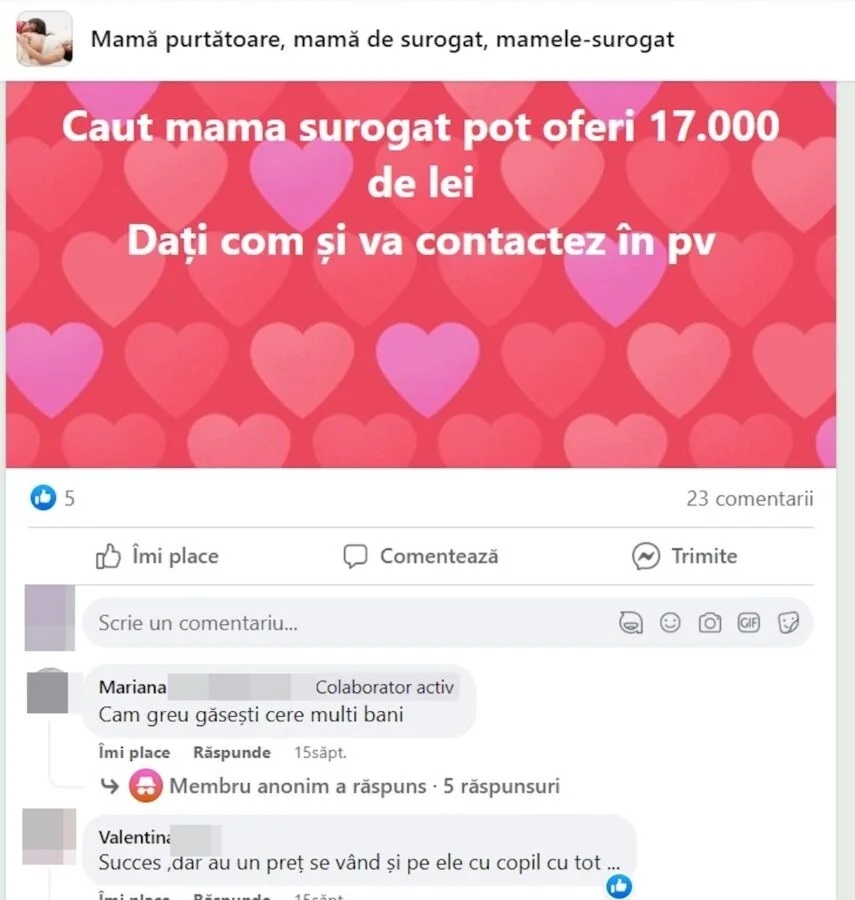Open the 23 comentarii count
The width and height of the screenshot is (855, 900).
(749, 498)
